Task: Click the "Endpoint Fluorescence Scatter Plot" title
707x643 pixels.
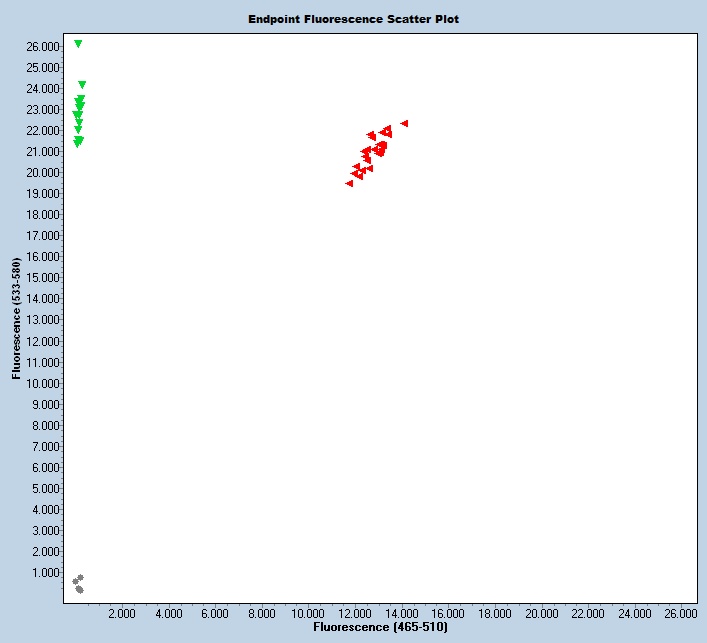Action: click(x=354, y=19)
